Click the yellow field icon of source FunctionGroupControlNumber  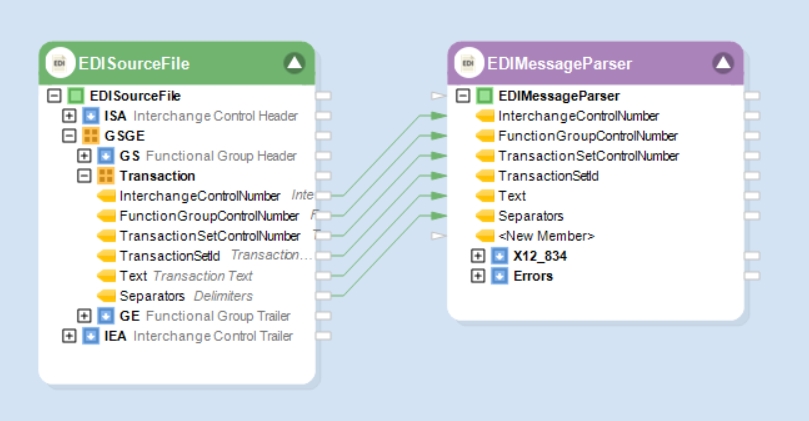(106, 216)
